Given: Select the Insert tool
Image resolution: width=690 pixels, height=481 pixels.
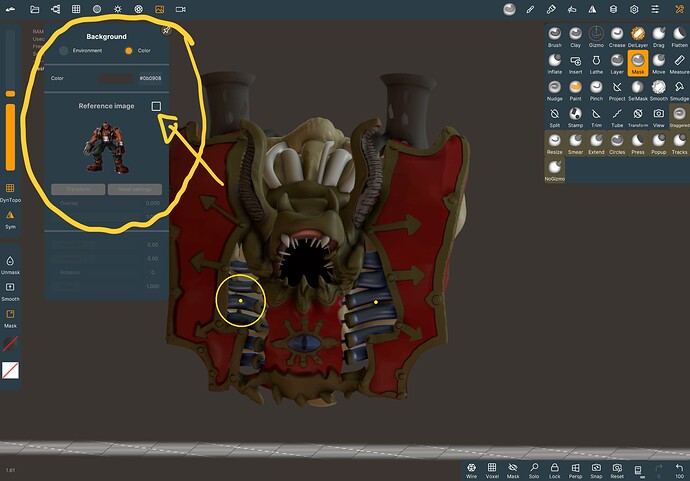Looking at the screenshot, I should pyautogui.click(x=575, y=64).
